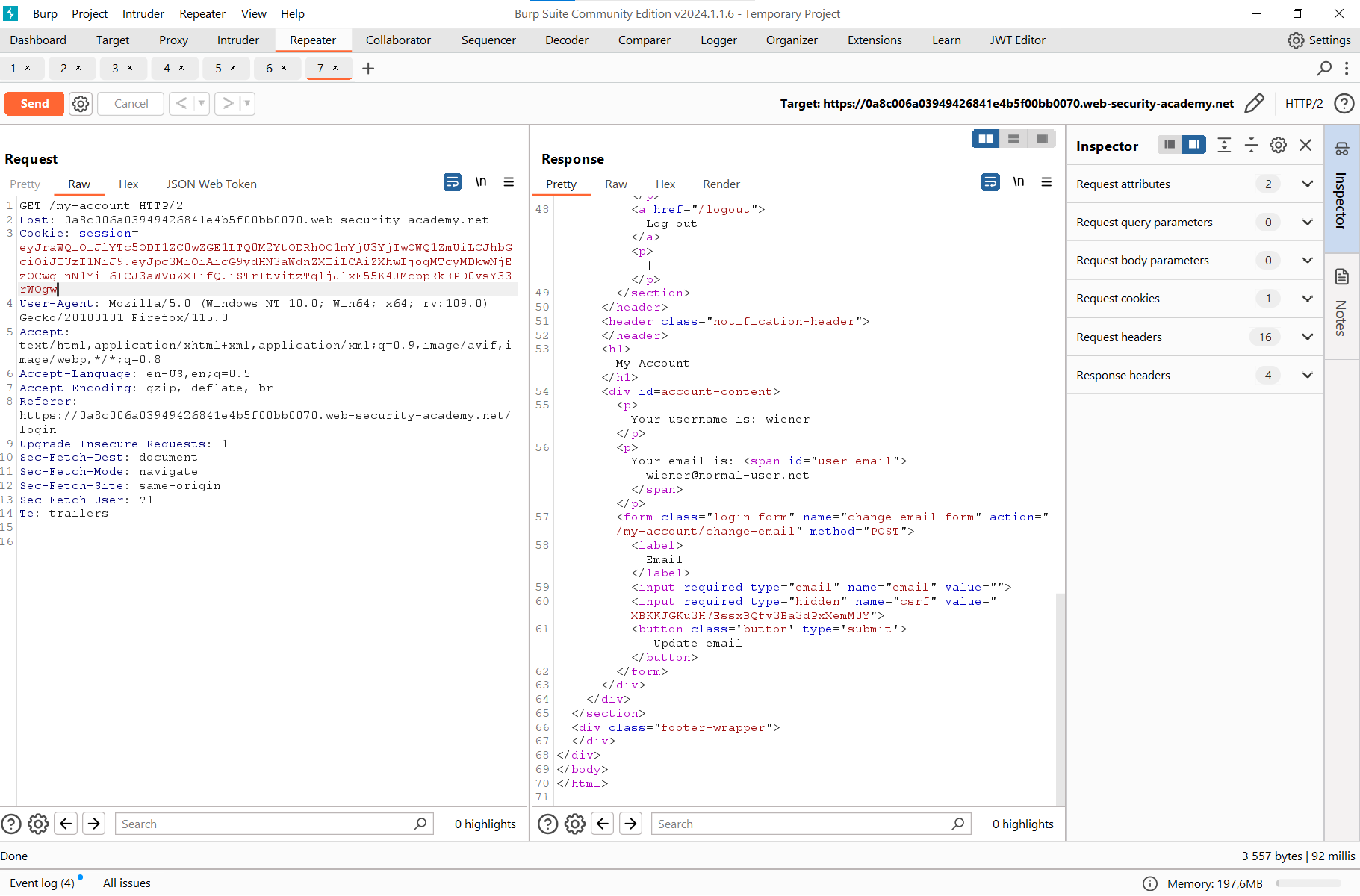
Task: Open request search help icon
Action: (x=11, y=824)
